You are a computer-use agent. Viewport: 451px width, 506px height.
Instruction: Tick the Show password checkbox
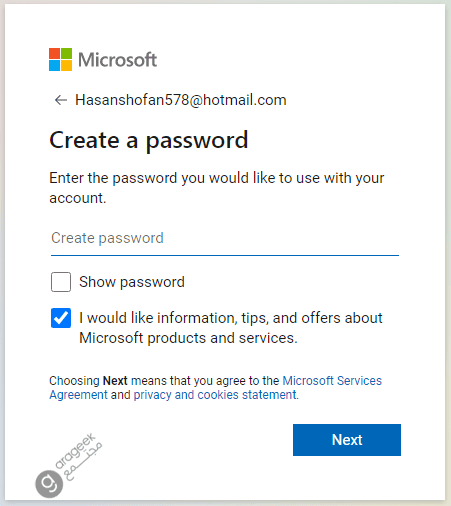tap(61, 282)
